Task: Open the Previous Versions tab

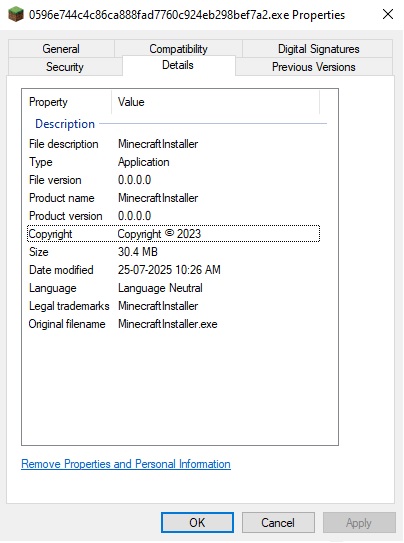Action: pyautogui.click(x=314, y=66)
